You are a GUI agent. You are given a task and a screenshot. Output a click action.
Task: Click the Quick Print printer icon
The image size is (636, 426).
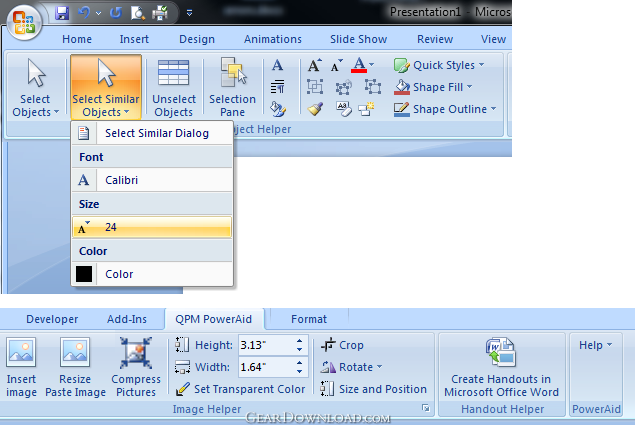pyautogui.click(x=160, y=13)
